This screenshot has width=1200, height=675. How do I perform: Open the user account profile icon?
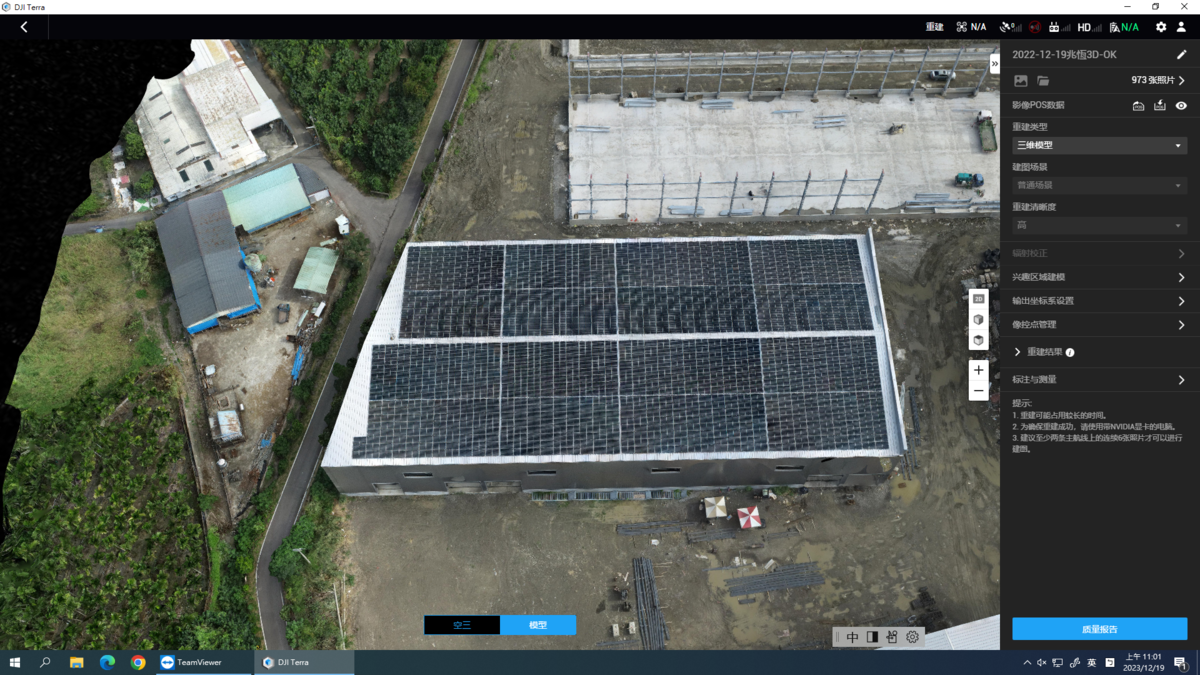tap(1181, 27)
